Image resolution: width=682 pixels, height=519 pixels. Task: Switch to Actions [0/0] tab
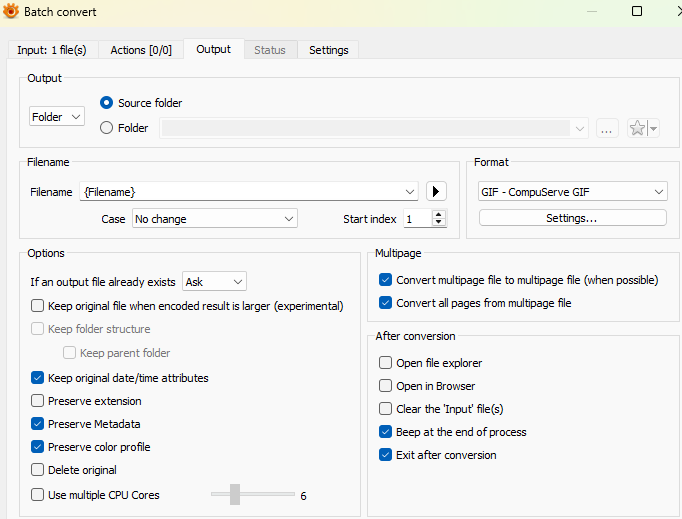click(x=141, y=50)
